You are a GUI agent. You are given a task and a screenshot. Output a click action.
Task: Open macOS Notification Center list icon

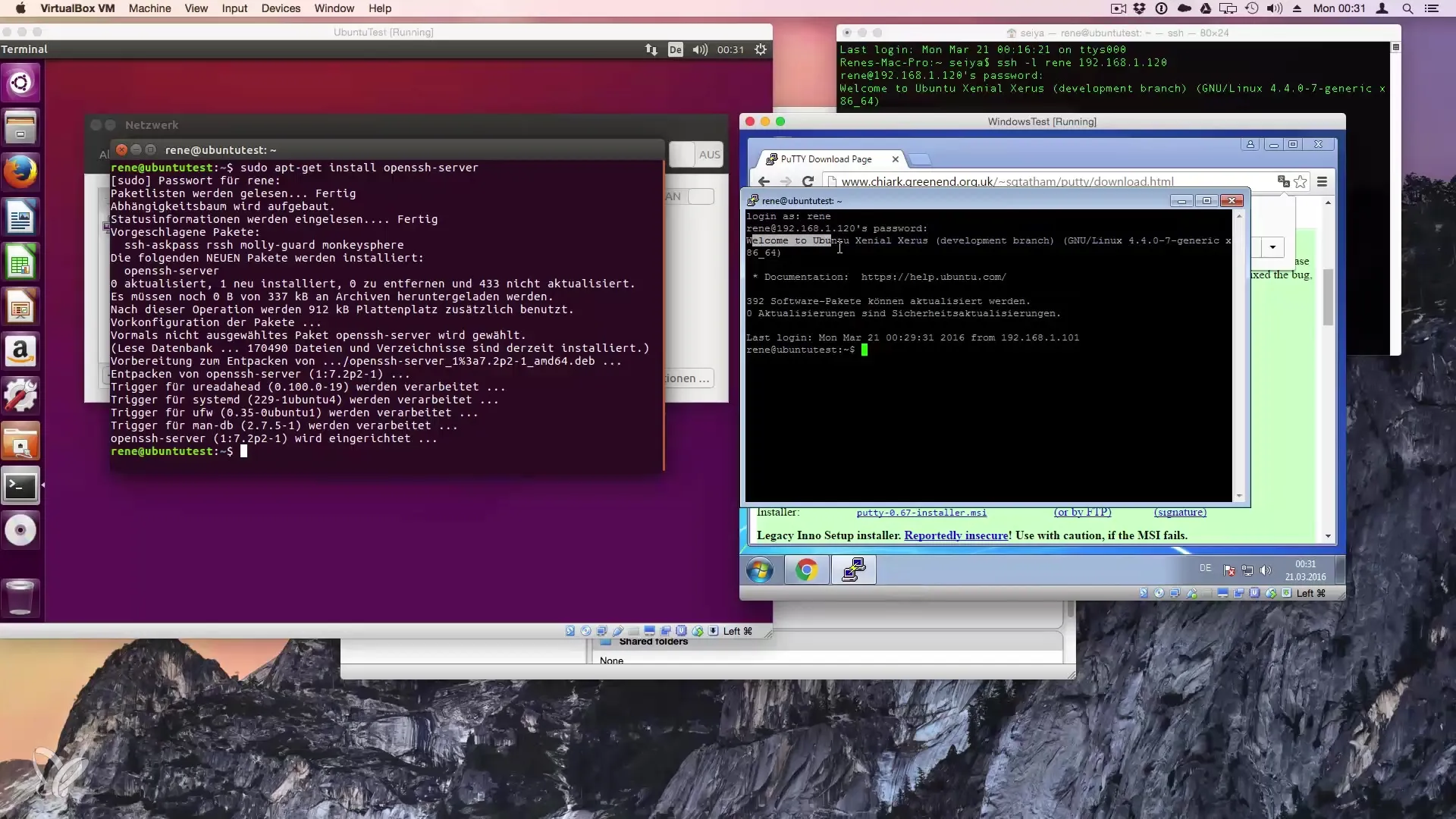coord(1432,8)
